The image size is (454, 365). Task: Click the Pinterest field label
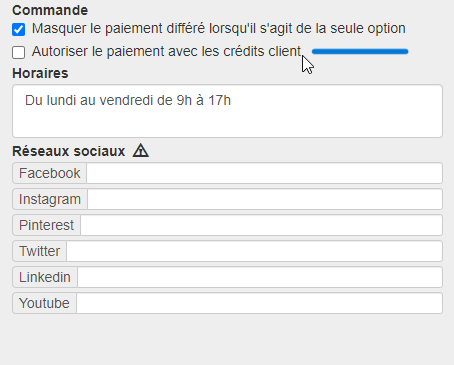pos(47,225)
